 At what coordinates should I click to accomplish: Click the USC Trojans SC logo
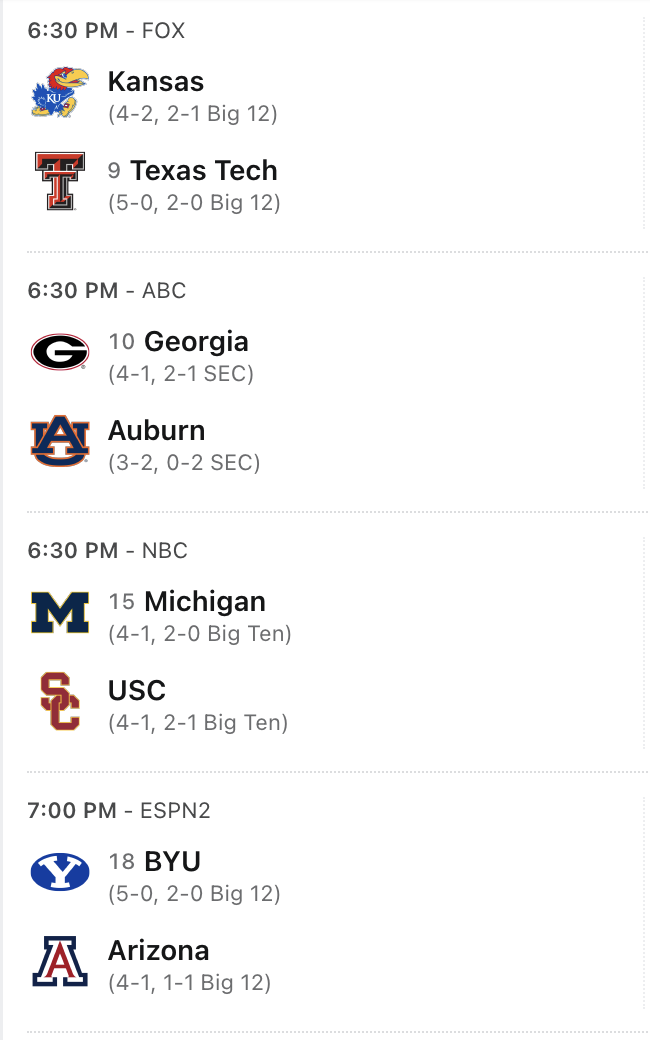[59, 701]
